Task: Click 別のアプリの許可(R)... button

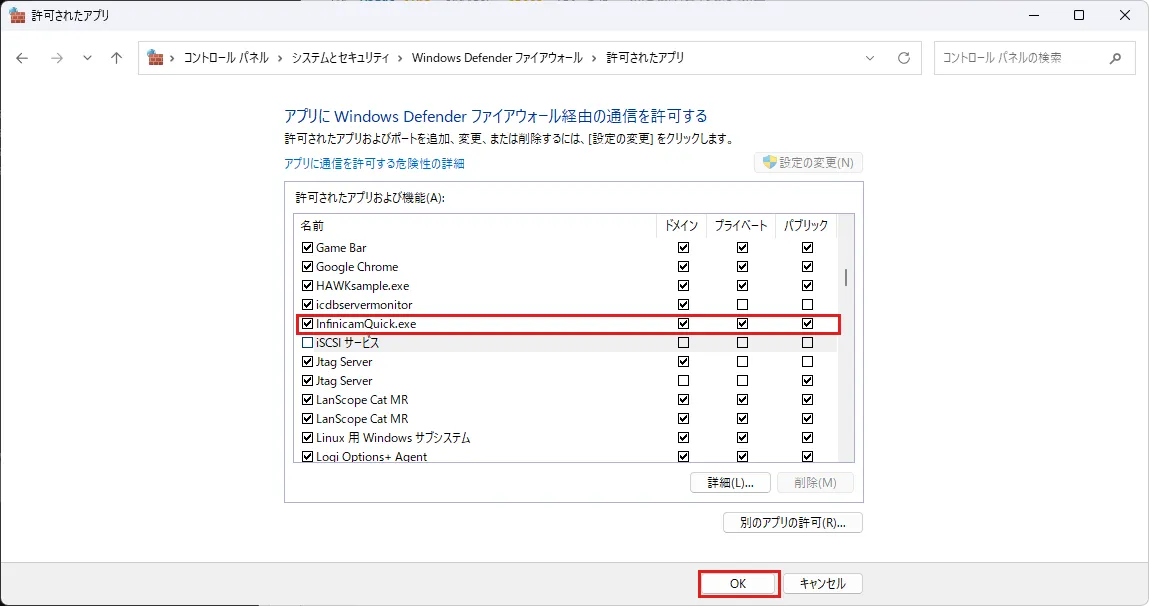Action: (793, 523)
